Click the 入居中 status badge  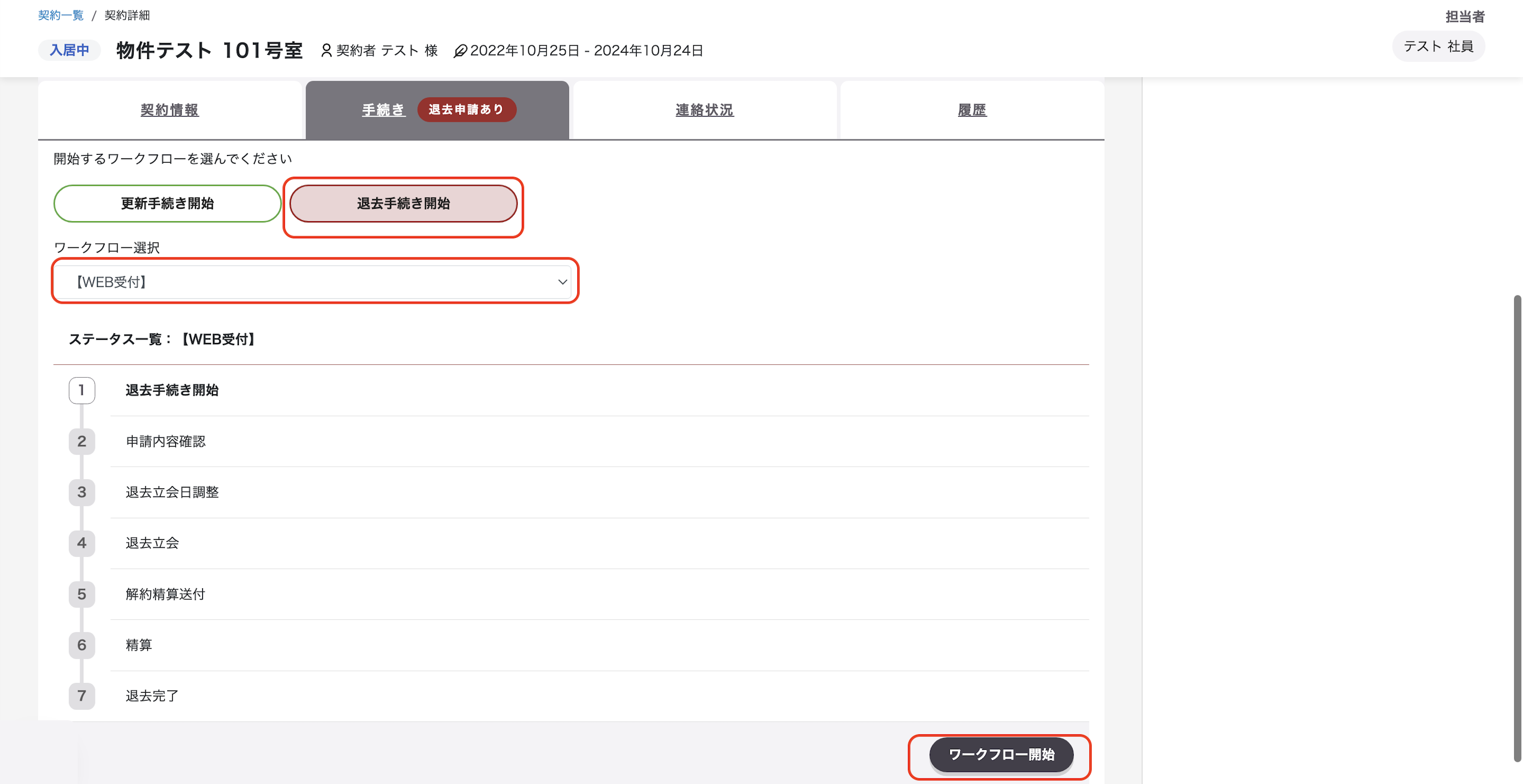69,50
